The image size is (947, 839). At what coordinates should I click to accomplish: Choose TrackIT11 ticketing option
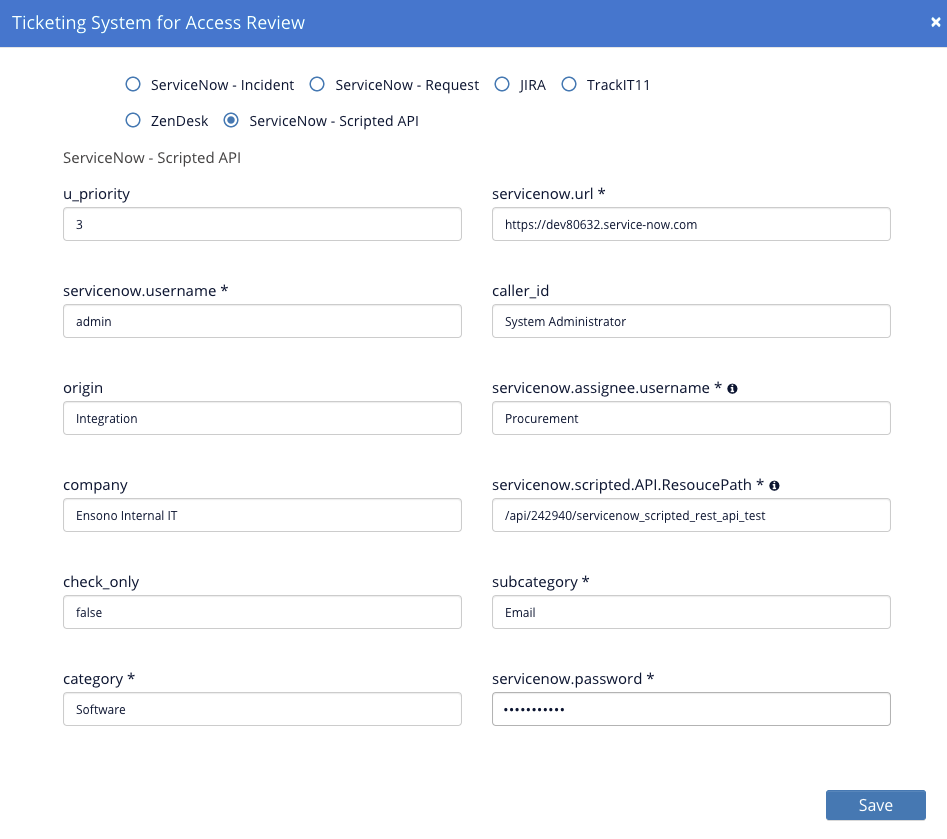coord(569,84)
